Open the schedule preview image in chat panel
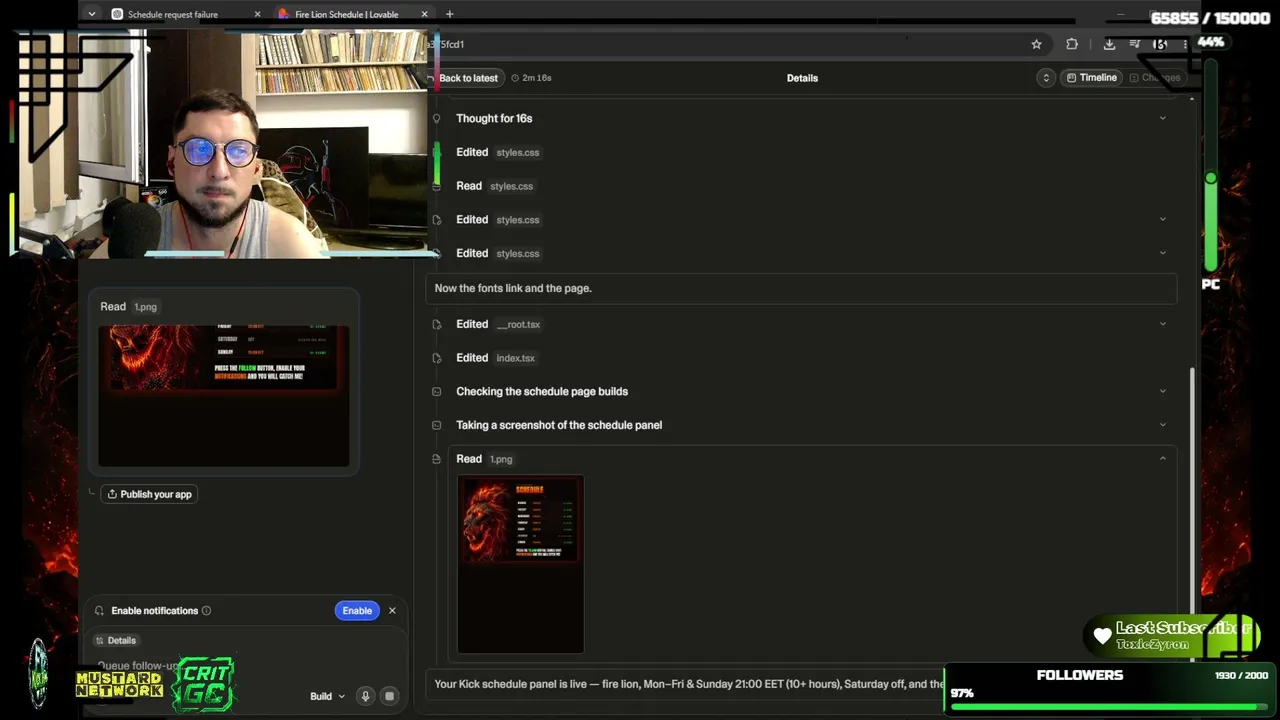The width and height of the screenshot is (1280, 720). [x=224, y=395]
